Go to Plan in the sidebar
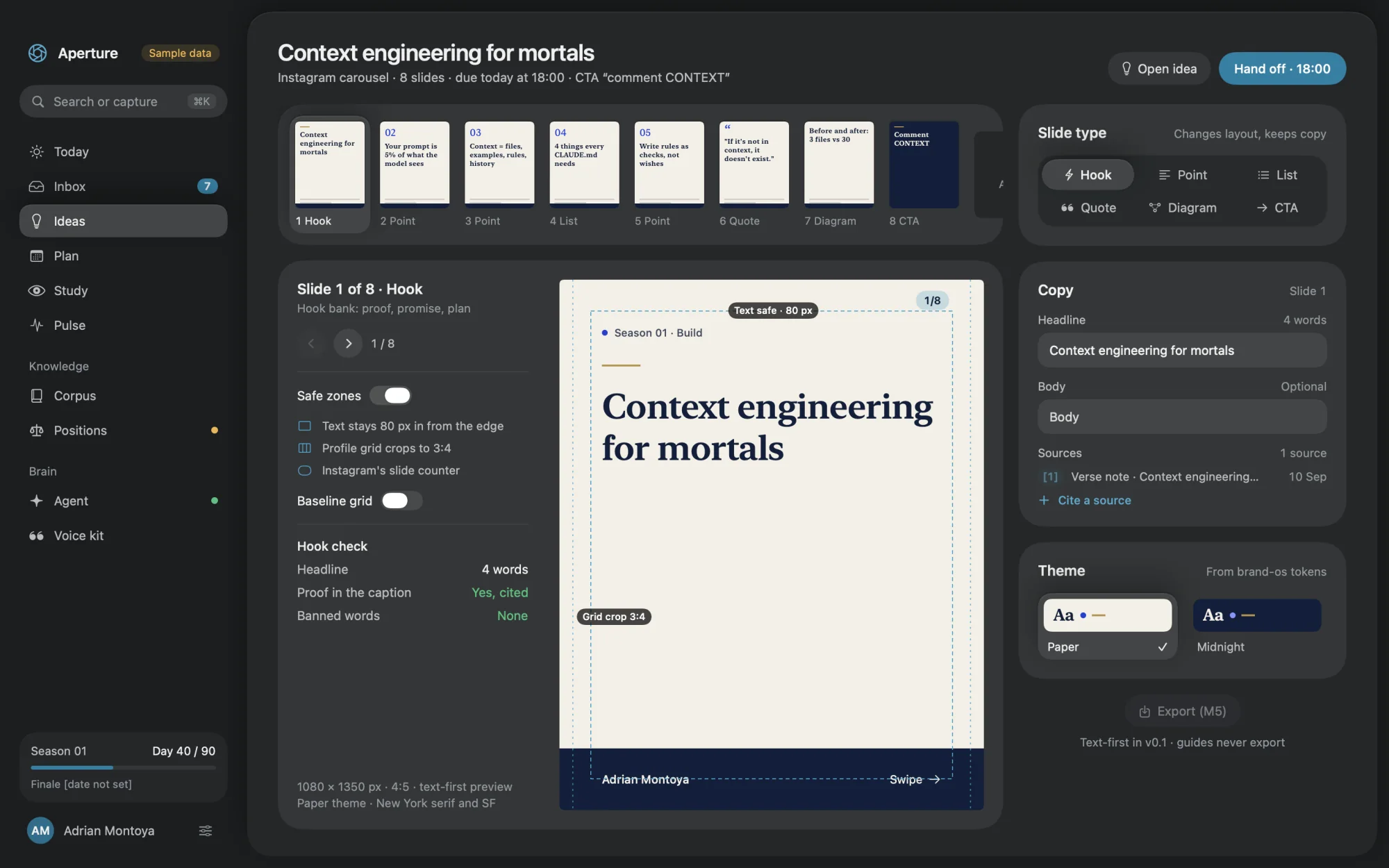 123,256
